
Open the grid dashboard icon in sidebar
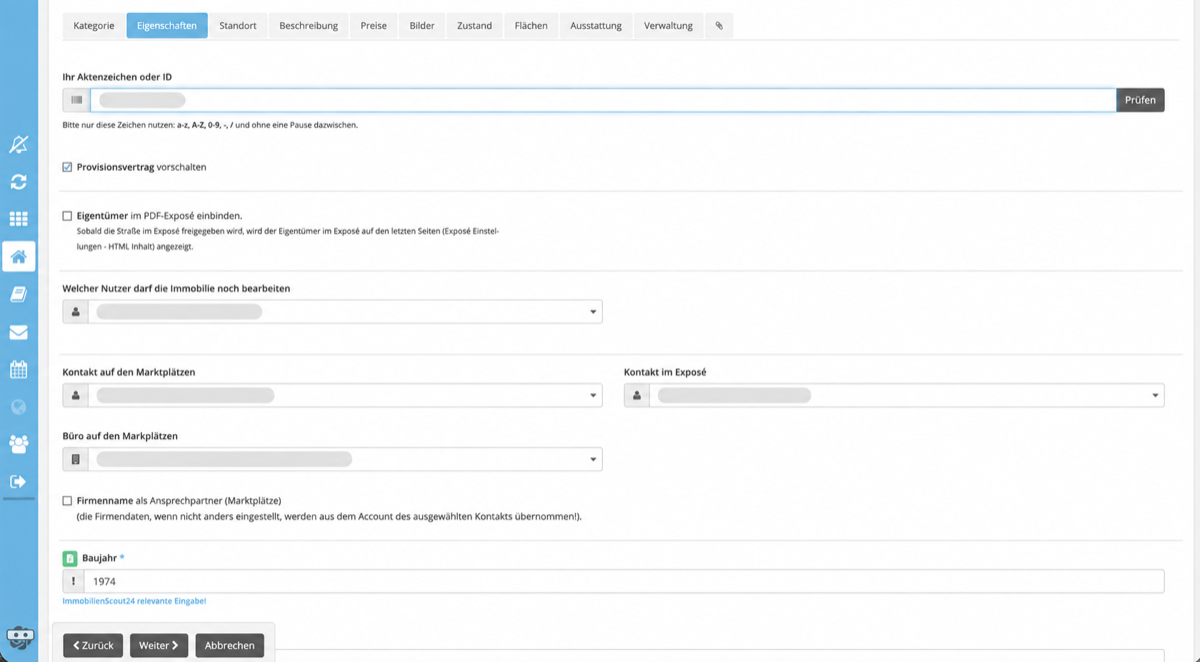tap(18, 219)
